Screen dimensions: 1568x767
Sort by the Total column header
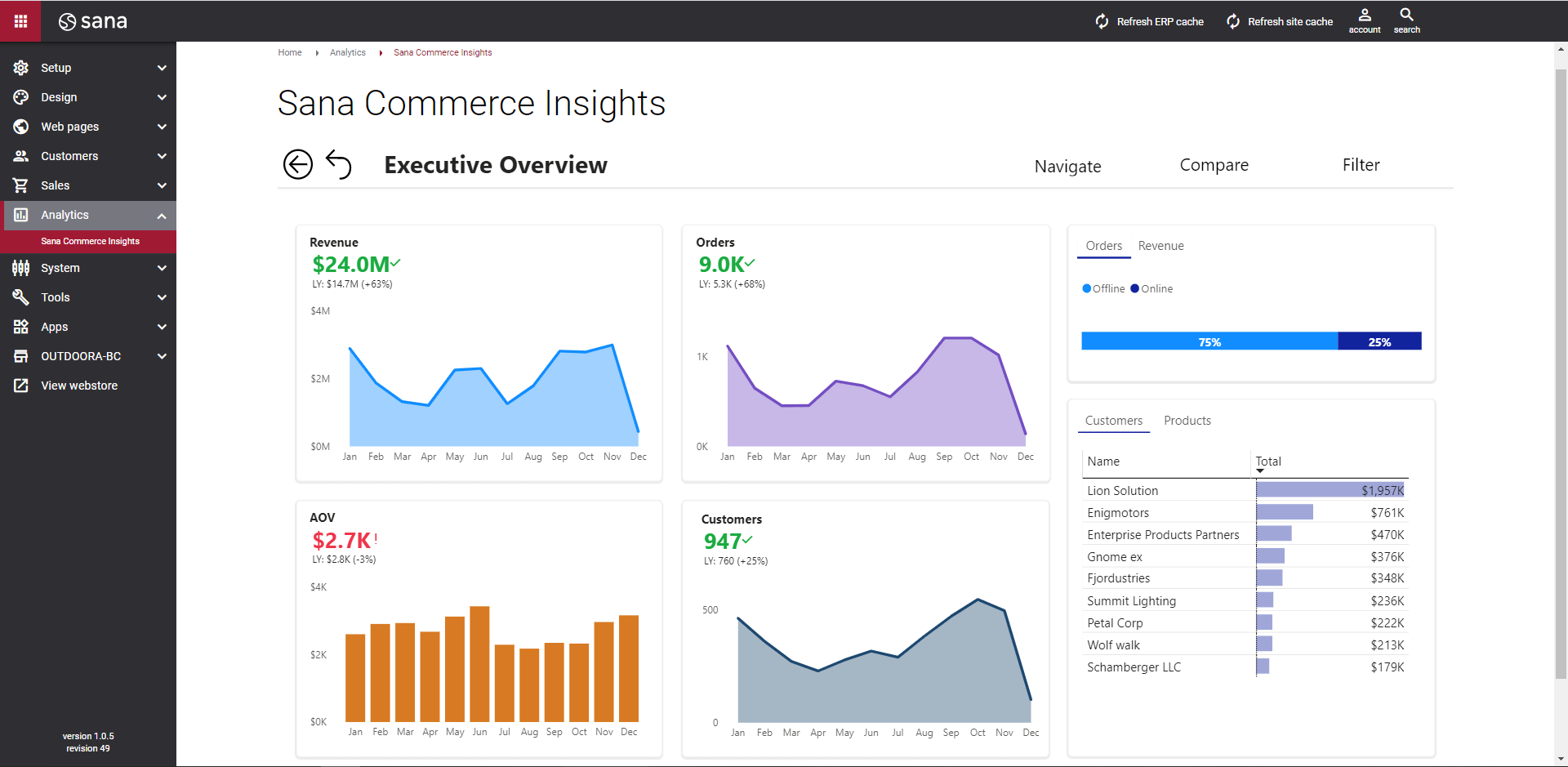[x=1268, y=462]
